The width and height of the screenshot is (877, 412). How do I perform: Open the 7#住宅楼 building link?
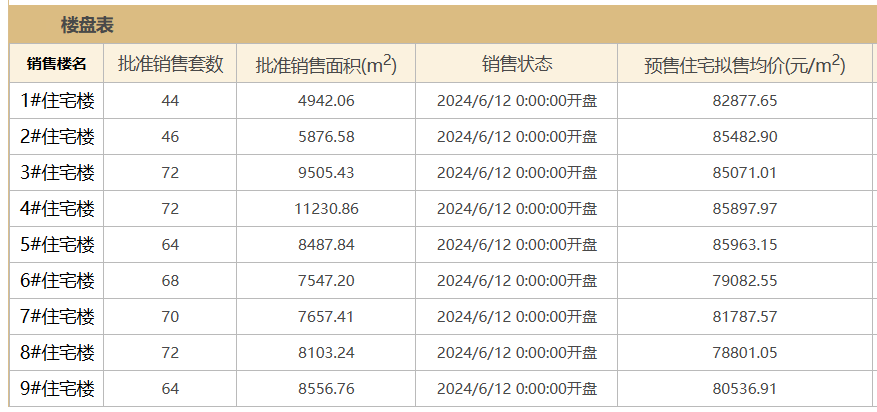tap(58, 317)
